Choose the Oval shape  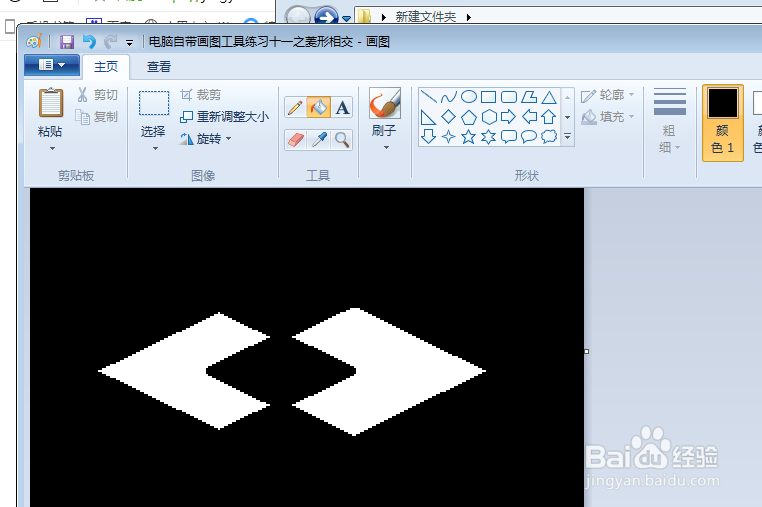coord(468,97)
